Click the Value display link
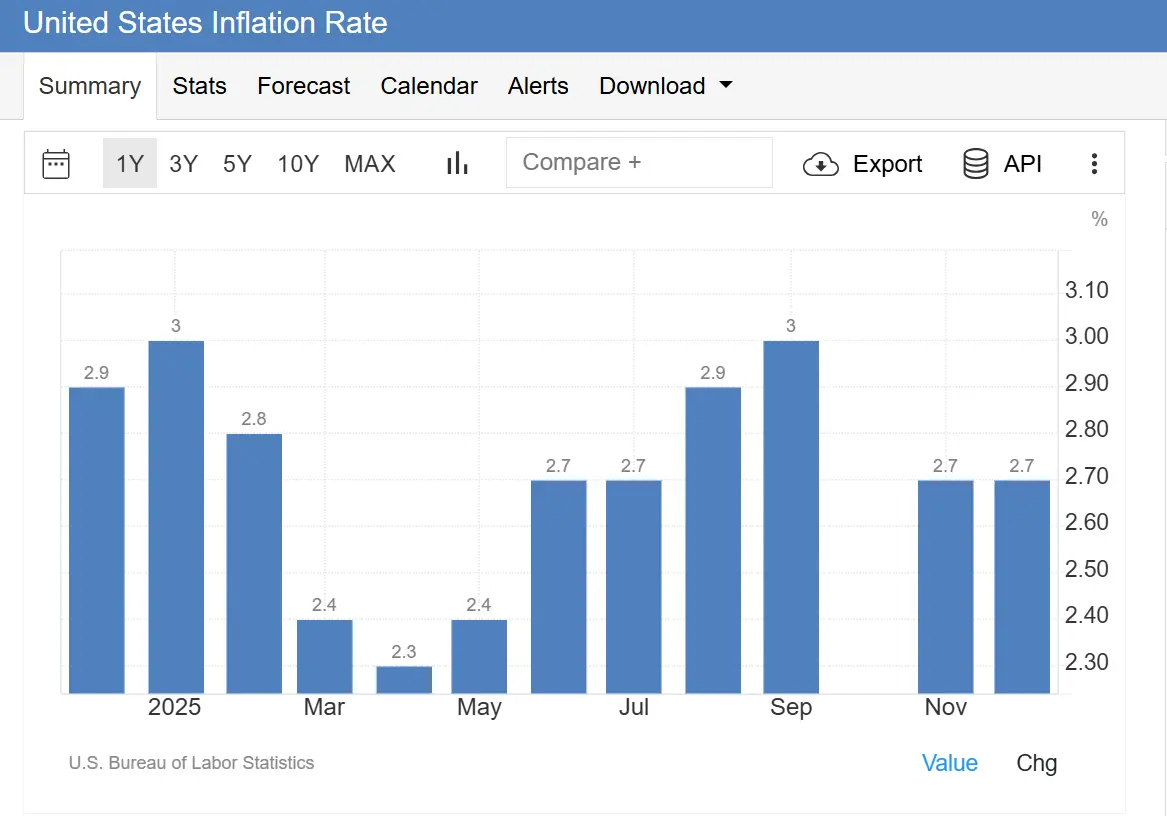The height and width of the screenshot is (816, 1167). tap(949, 763)
